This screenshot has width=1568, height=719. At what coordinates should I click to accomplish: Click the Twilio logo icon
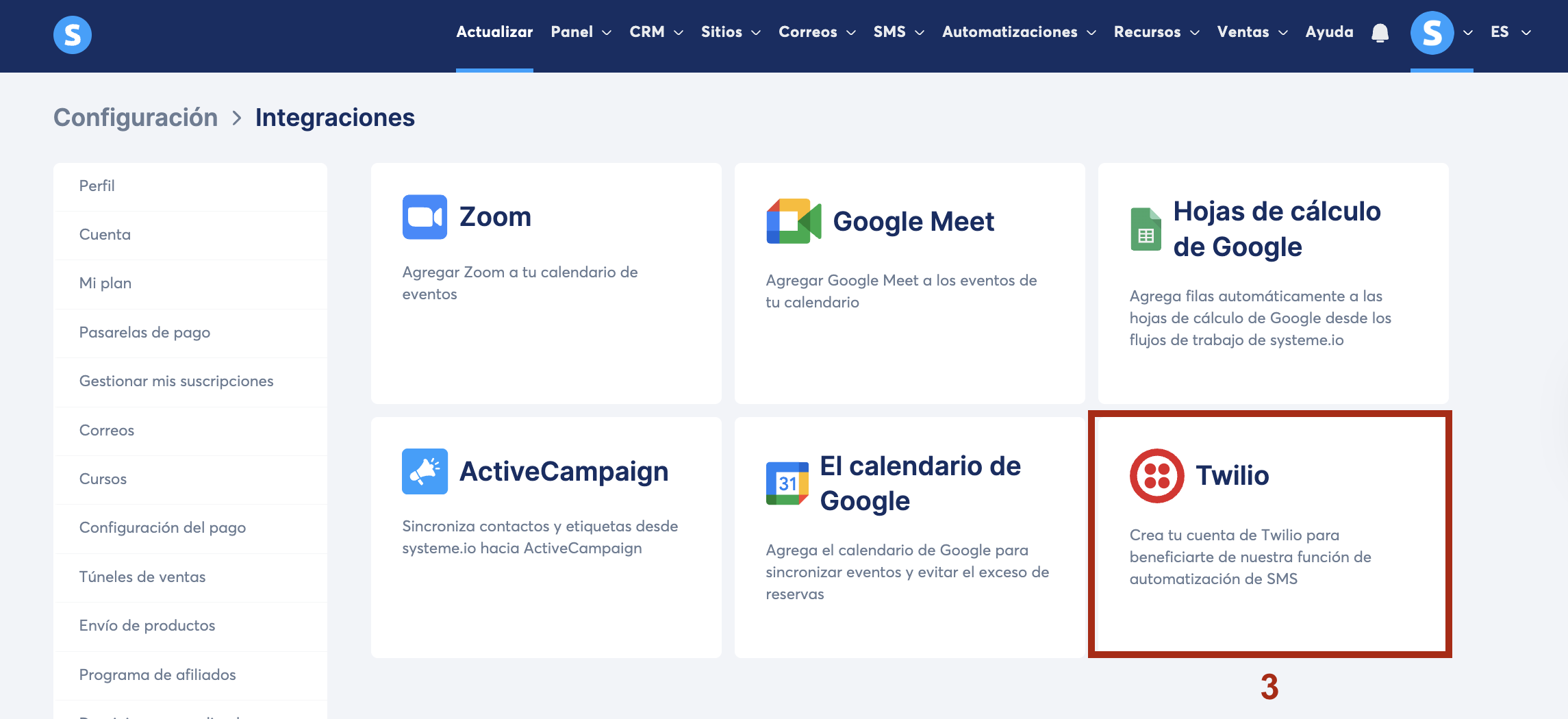(x=1157, y=476)
